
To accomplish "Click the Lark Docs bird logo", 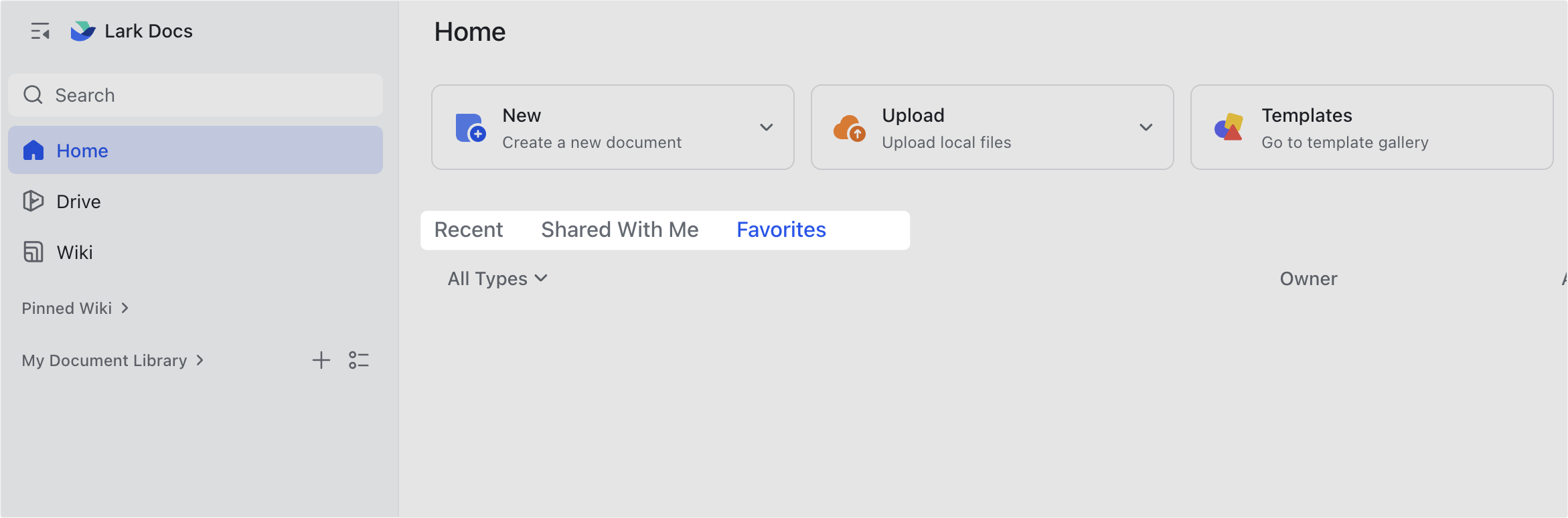I will tap(83, 31).
